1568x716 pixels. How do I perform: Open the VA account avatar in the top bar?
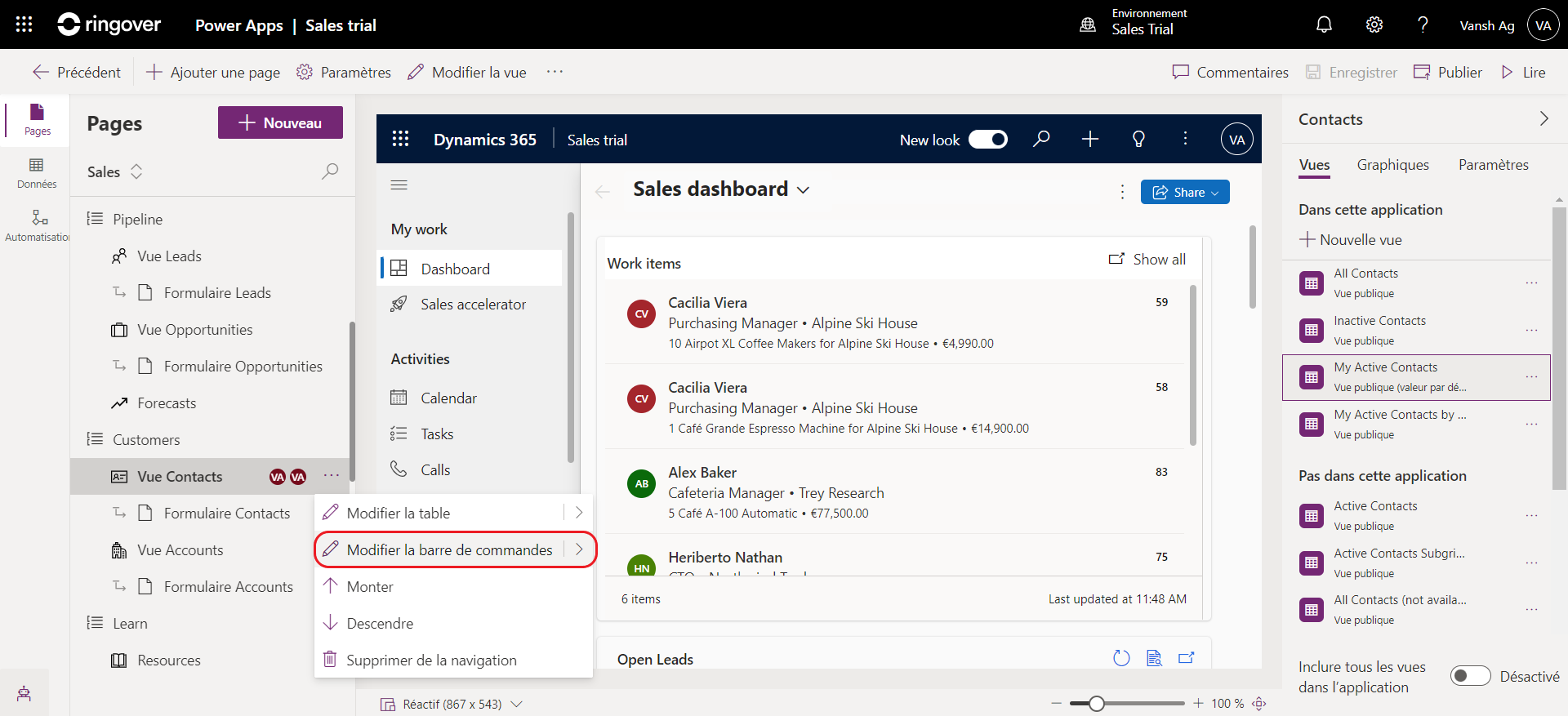(1543, 25)
